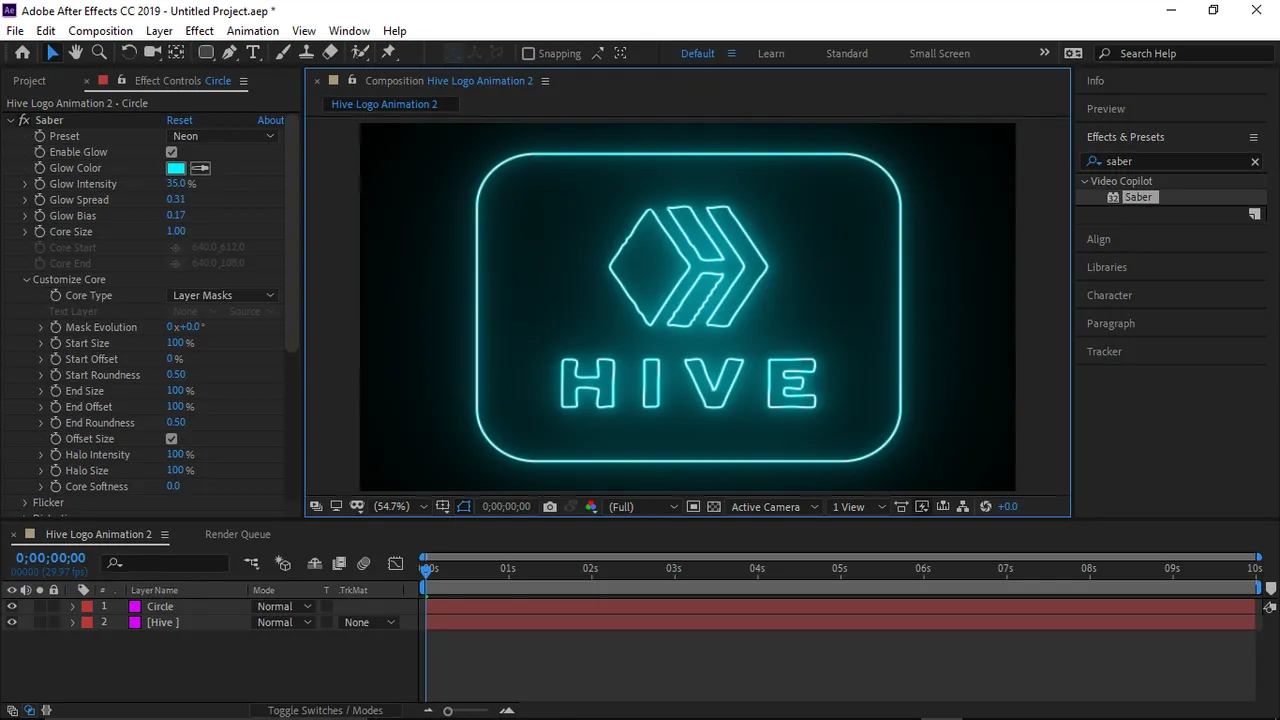Screen dimensions: 1280x720
Task: Uncheck the Enable Glow checkbox
Action: (171, 152)
